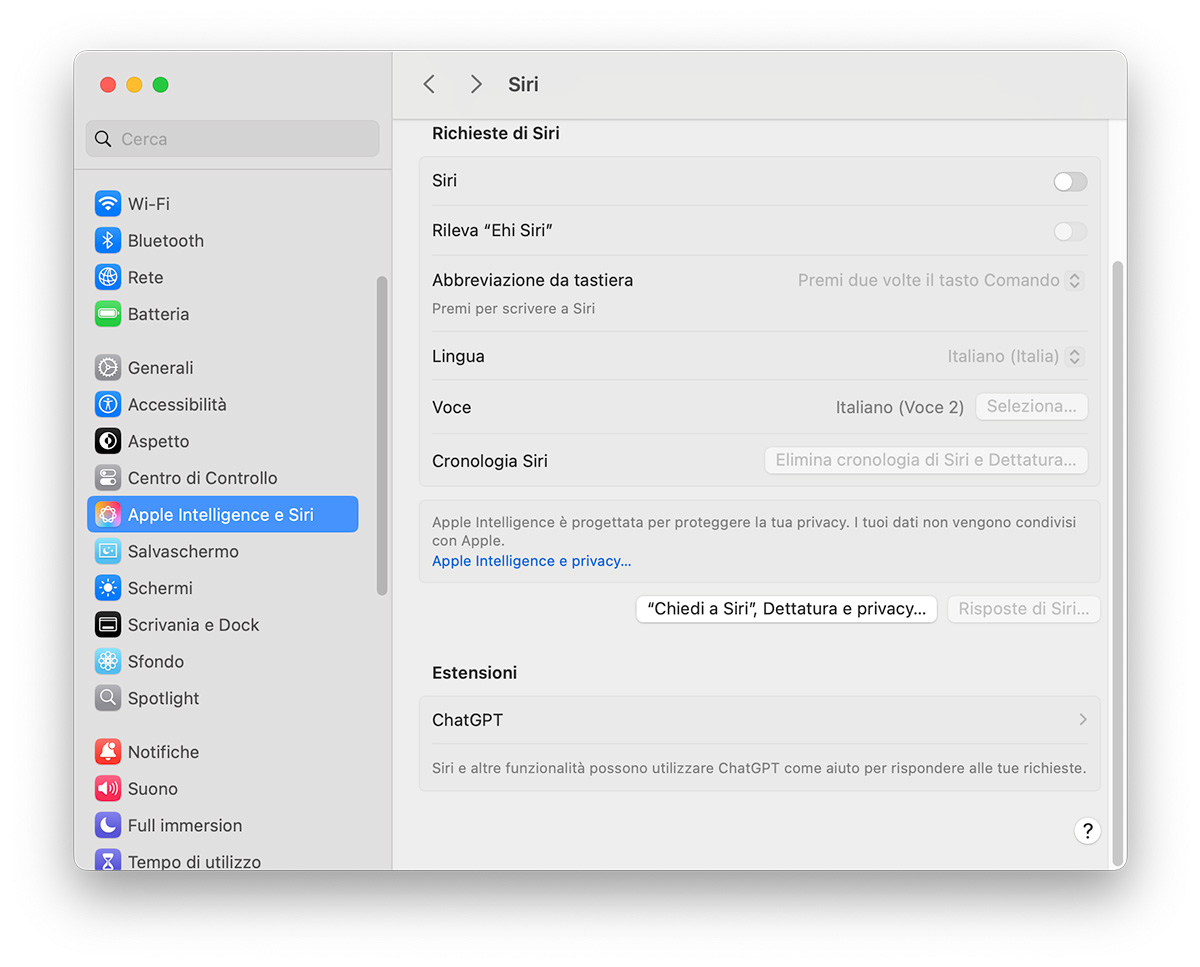The image size is (1200, 967).
Task: Select Full immersion moon icon
Action: [108, 825]
